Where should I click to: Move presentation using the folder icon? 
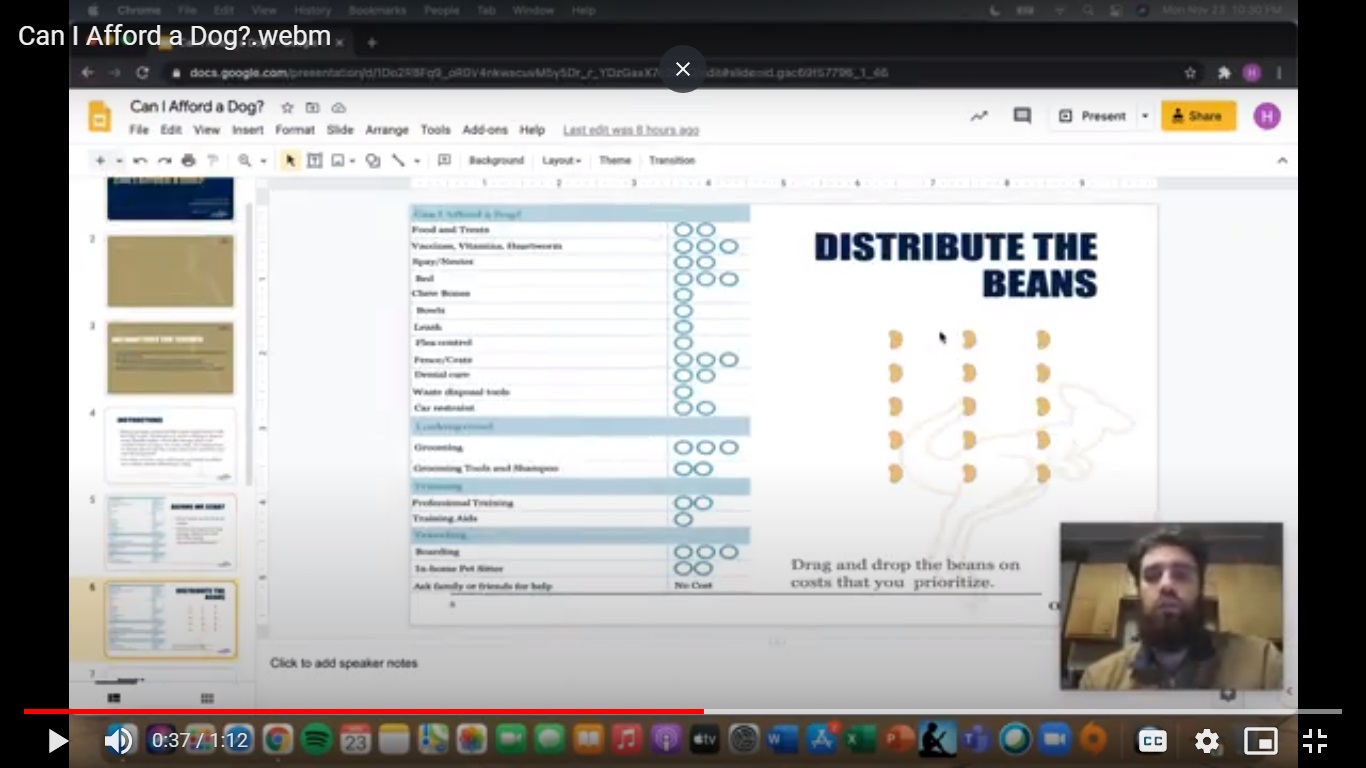click(x=312, y=107)
